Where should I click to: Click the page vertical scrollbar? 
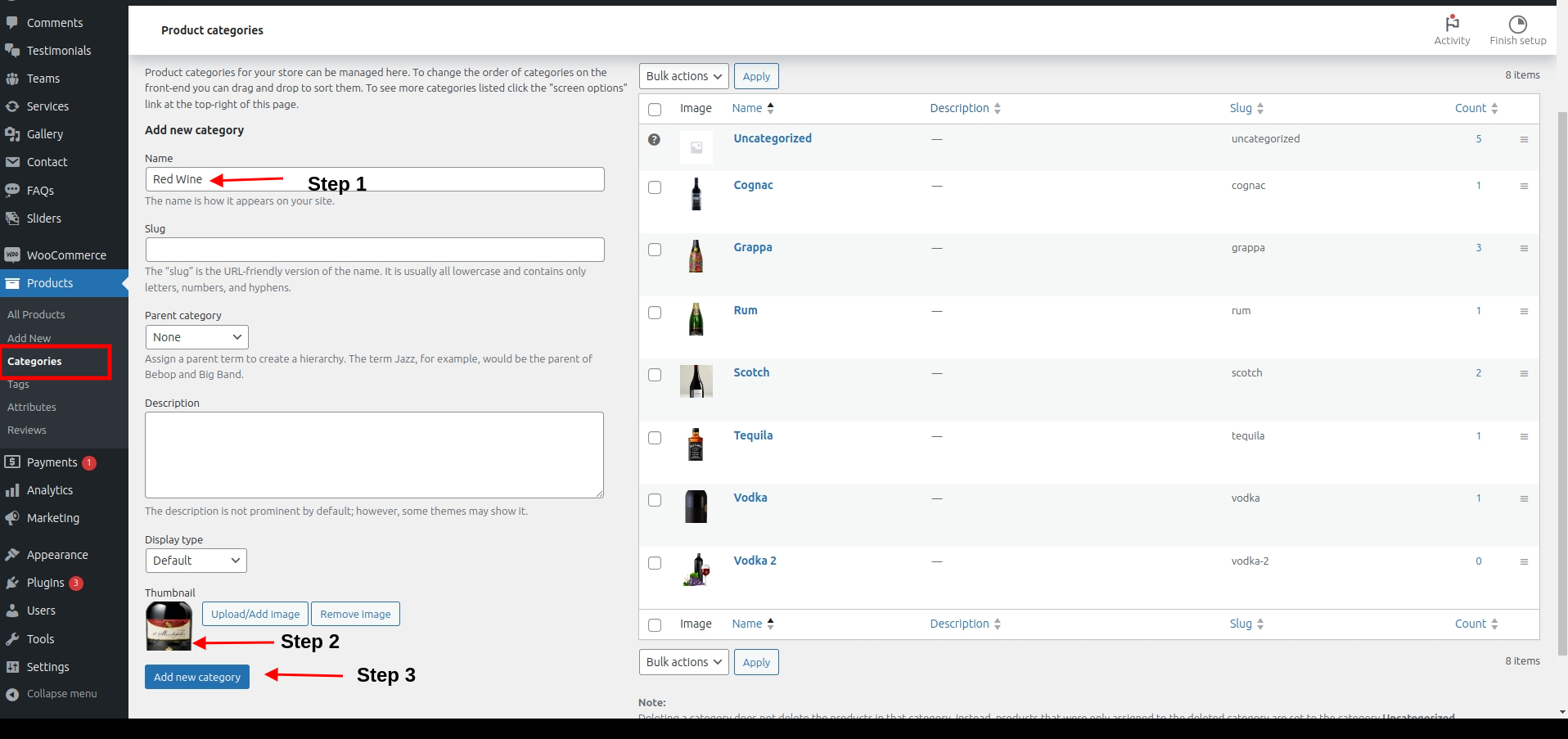coord(1561,385)
